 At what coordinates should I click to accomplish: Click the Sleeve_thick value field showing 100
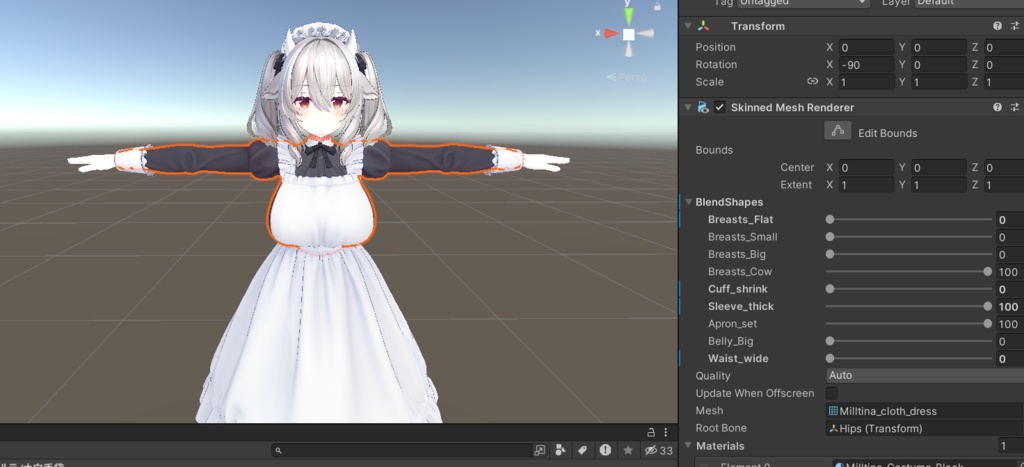pos(1010,306)
